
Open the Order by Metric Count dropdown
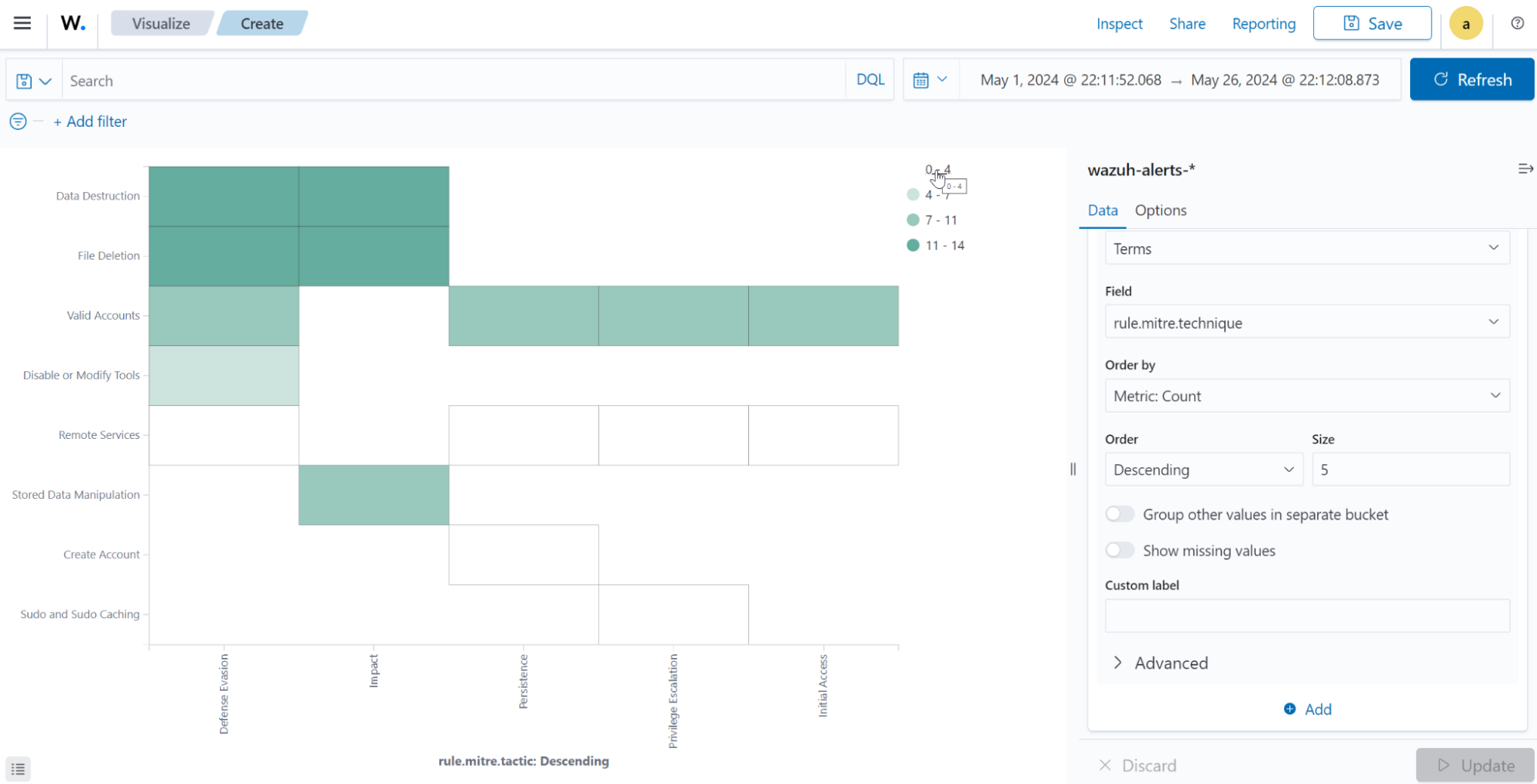coord(1306,395)
